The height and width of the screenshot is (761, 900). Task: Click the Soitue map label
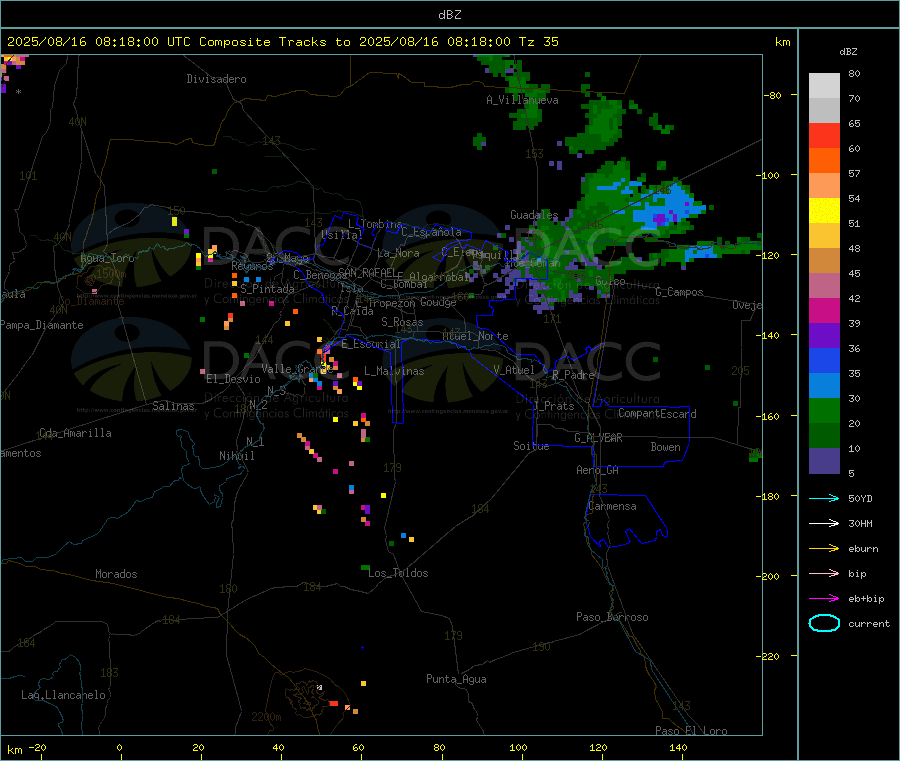coord(531,446)
